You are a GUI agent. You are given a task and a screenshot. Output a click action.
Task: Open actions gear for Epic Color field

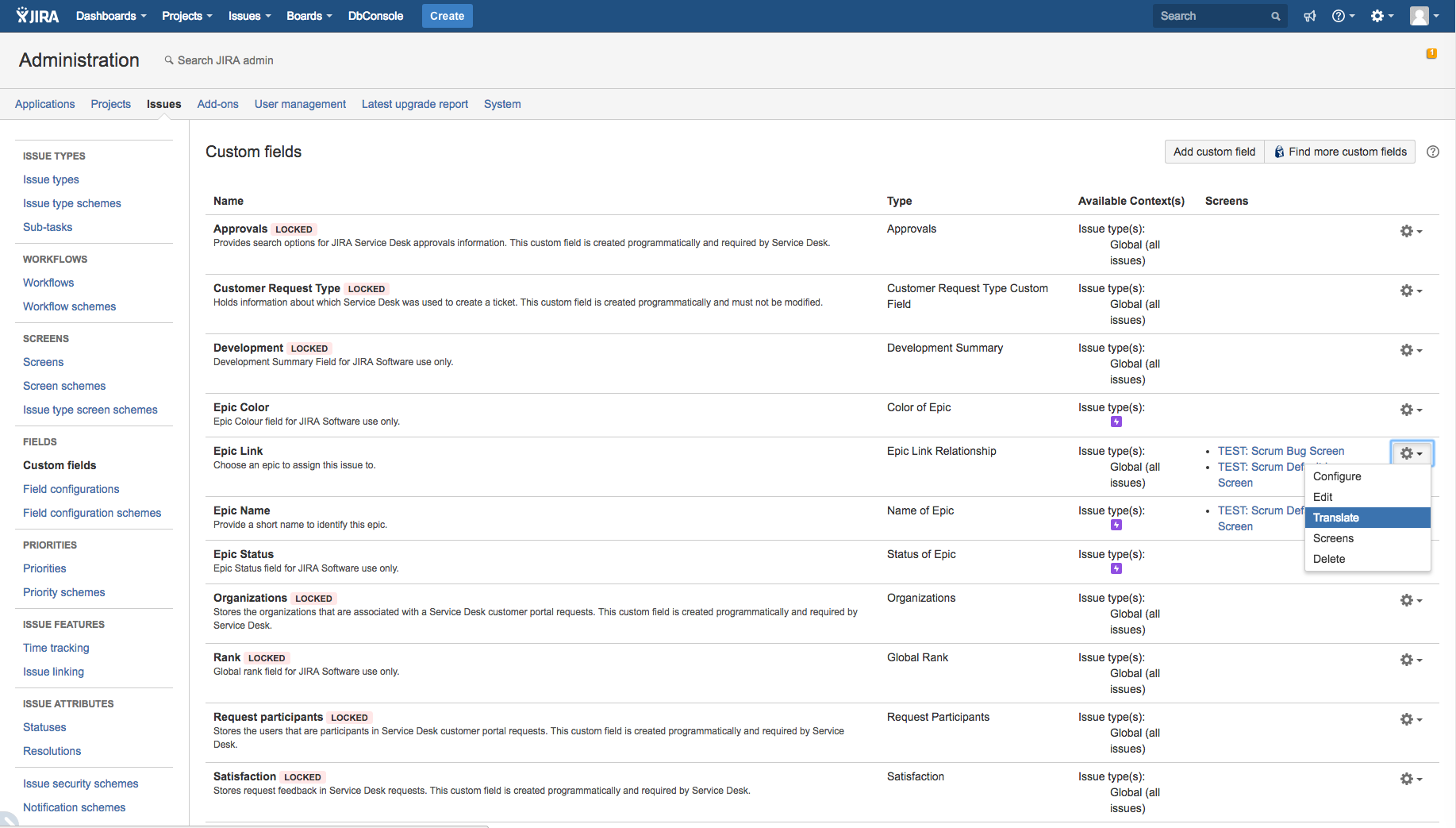(1411, 410)
